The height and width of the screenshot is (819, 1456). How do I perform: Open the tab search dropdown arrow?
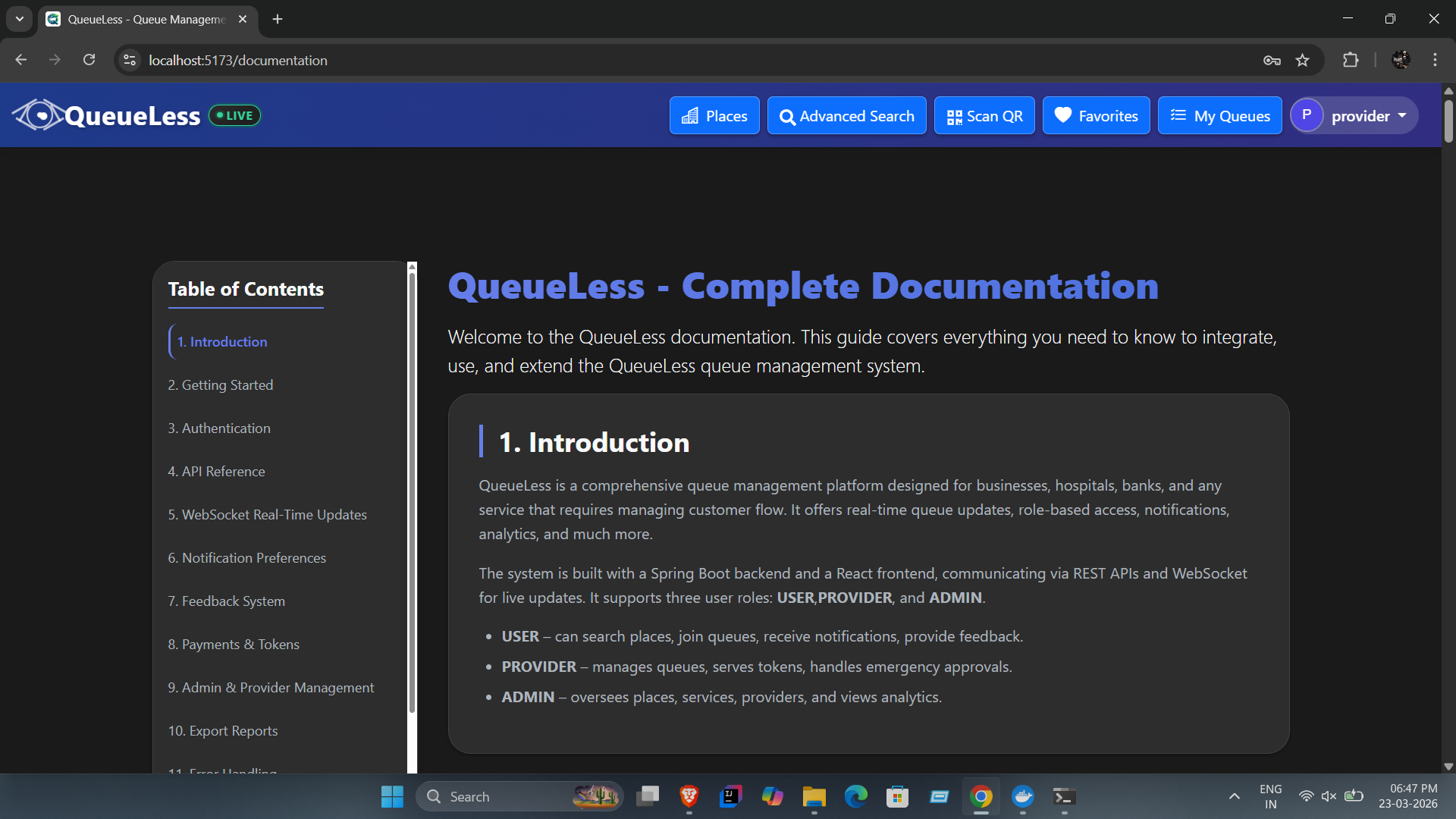point(20,19)
